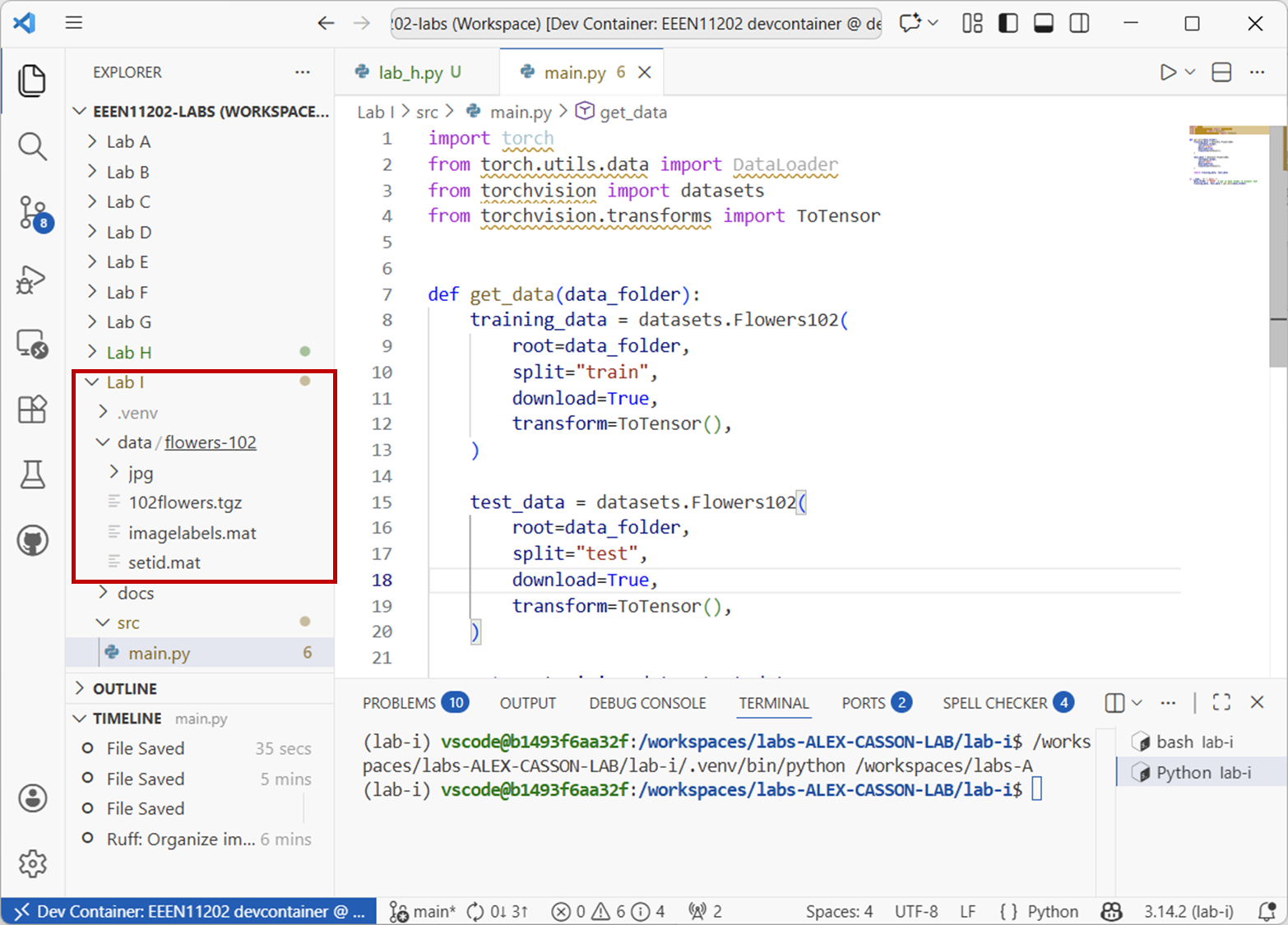Switch to the PROBLEMS panel tab
The image size is (1288, 925).
[x=399, y=703]
